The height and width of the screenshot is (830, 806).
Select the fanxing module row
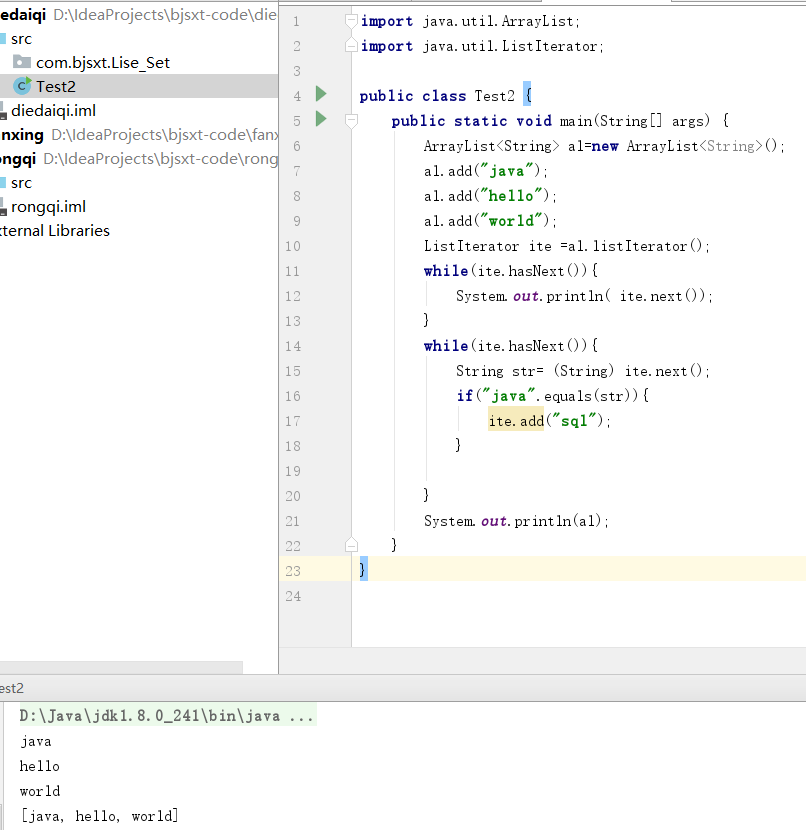tap(139, 135)
